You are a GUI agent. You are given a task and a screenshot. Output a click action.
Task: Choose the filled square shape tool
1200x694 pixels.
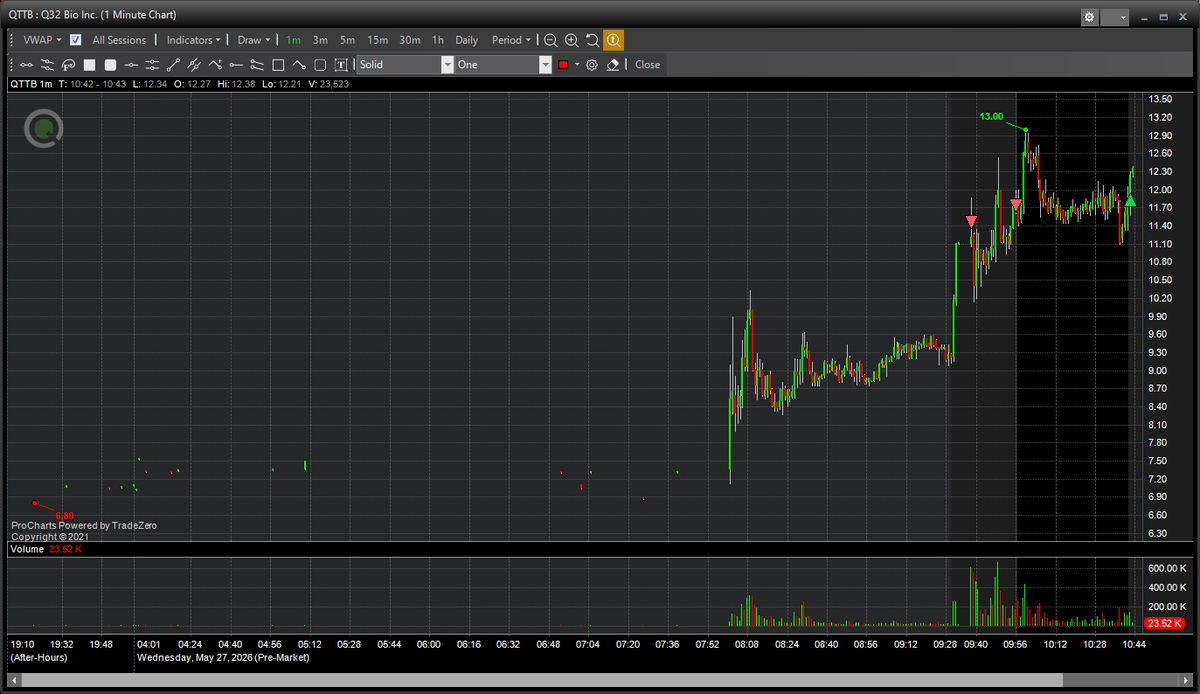(x=89, y=65)
